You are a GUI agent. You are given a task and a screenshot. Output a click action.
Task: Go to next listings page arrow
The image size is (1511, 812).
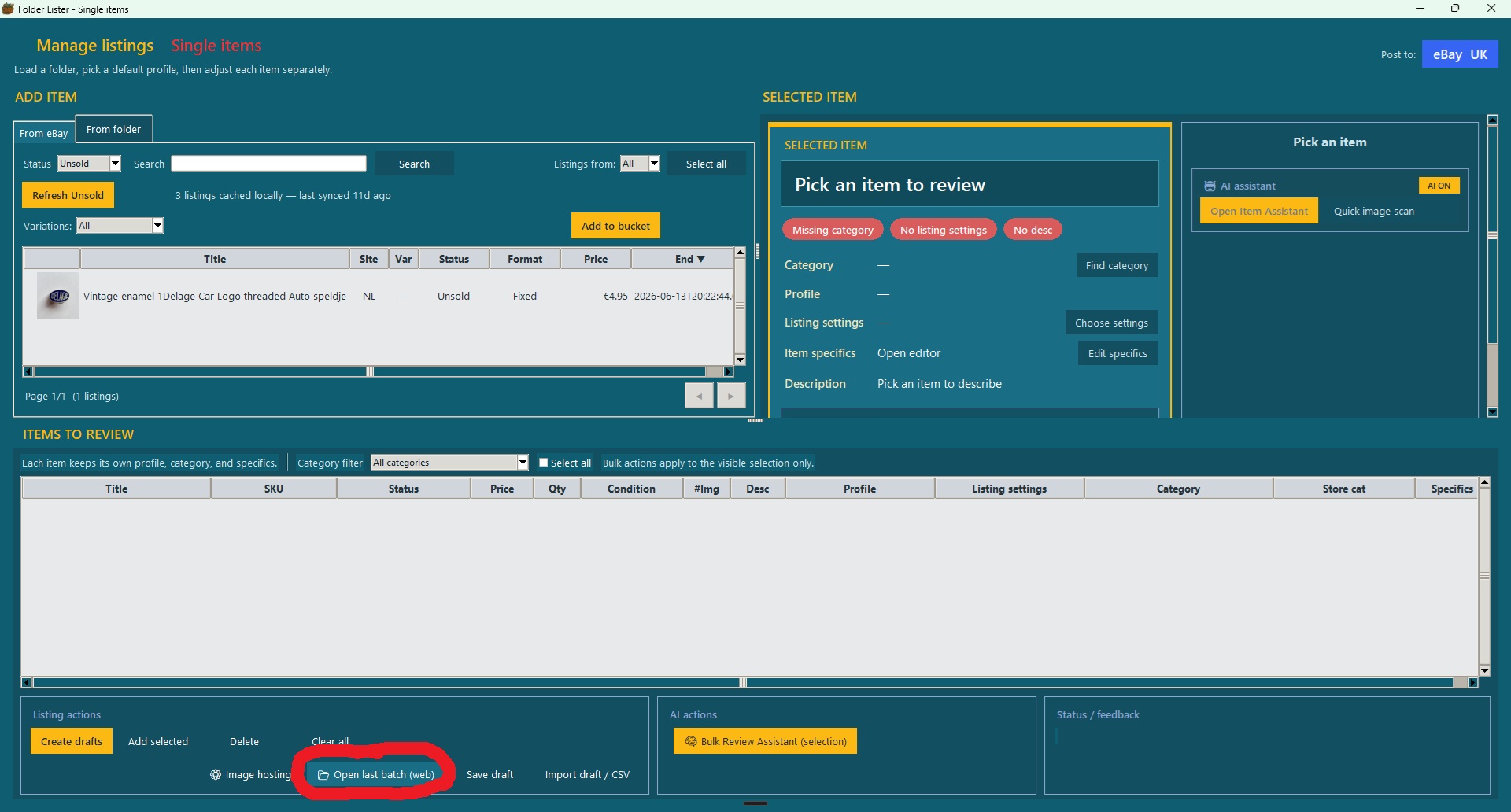731,396
